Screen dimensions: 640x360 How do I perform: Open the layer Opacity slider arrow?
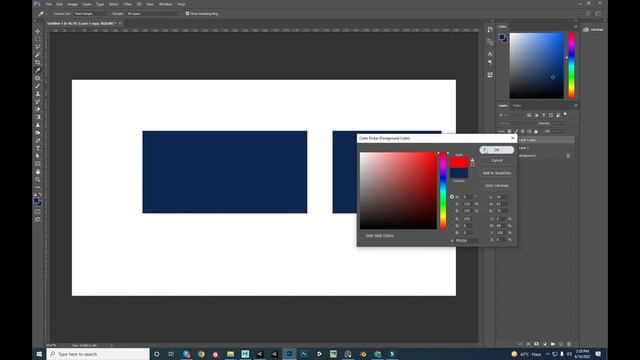coord(564,123)
